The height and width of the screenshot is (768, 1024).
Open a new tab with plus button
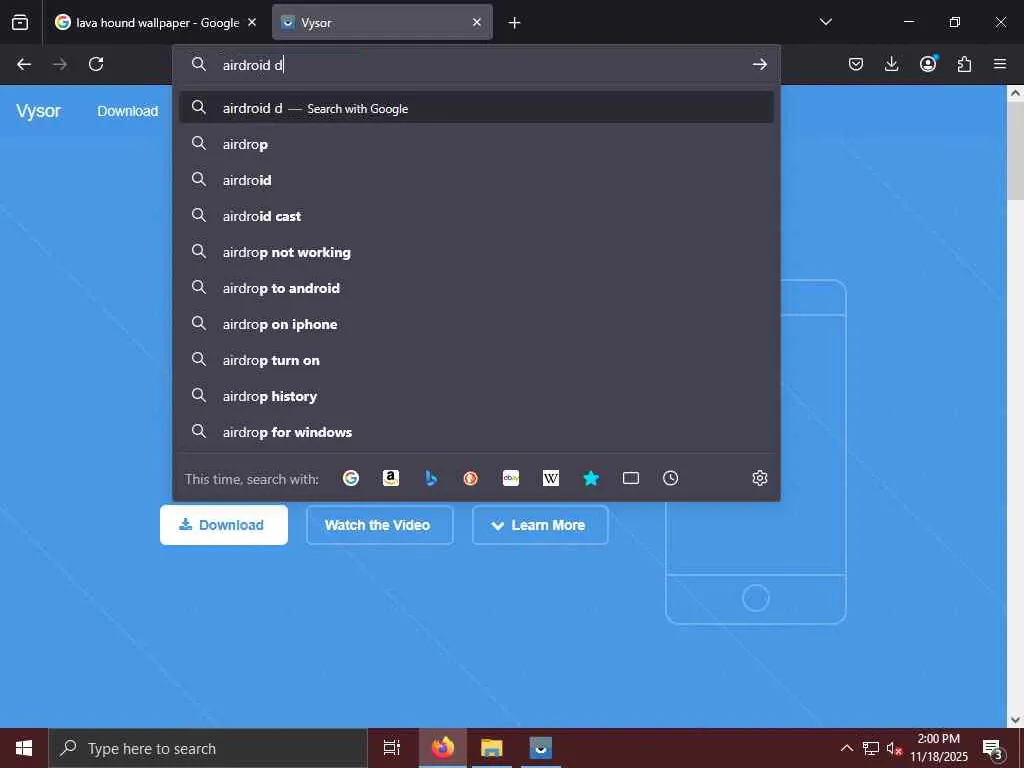515,23
